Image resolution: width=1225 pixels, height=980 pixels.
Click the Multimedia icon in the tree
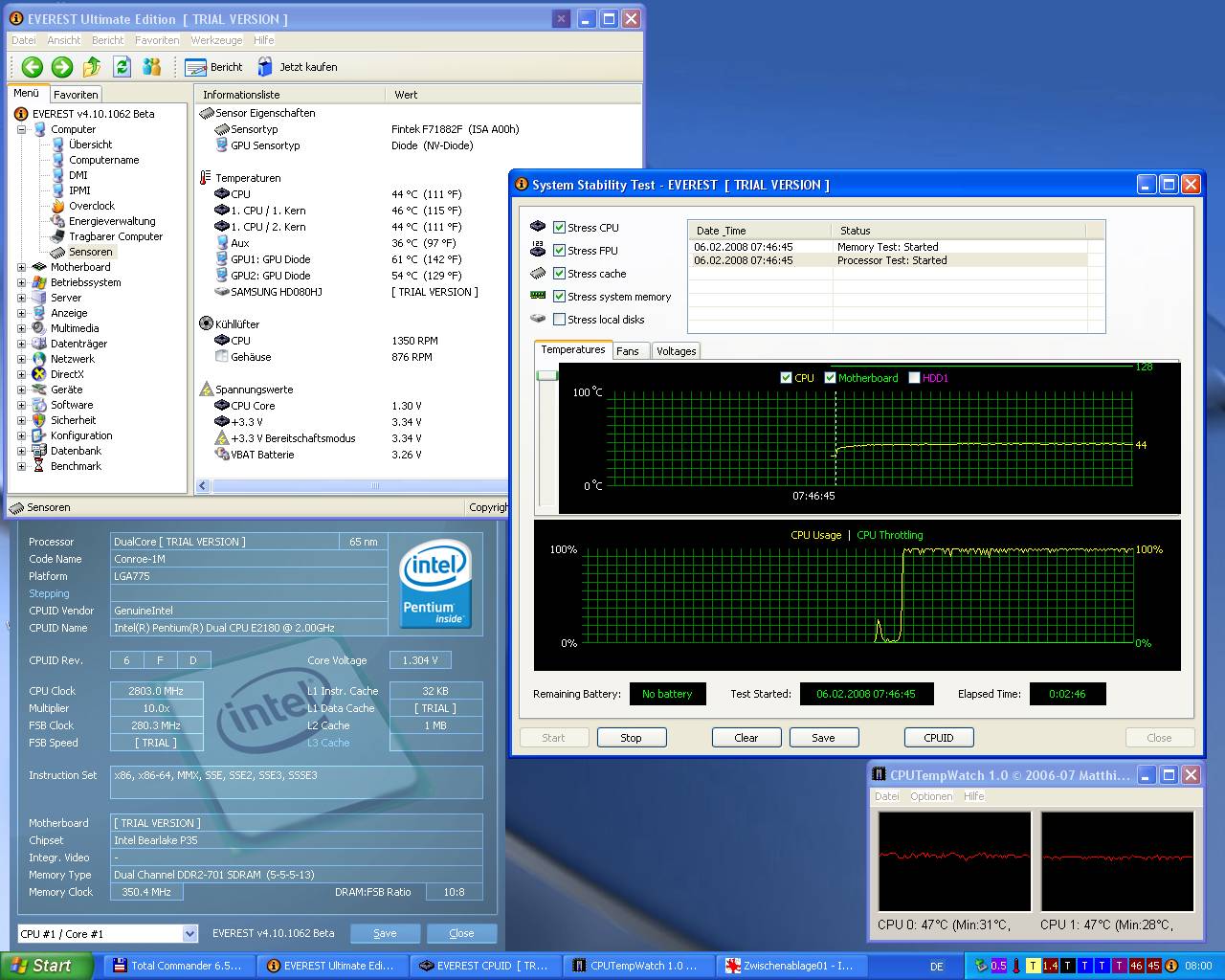(x=39, y=328)
